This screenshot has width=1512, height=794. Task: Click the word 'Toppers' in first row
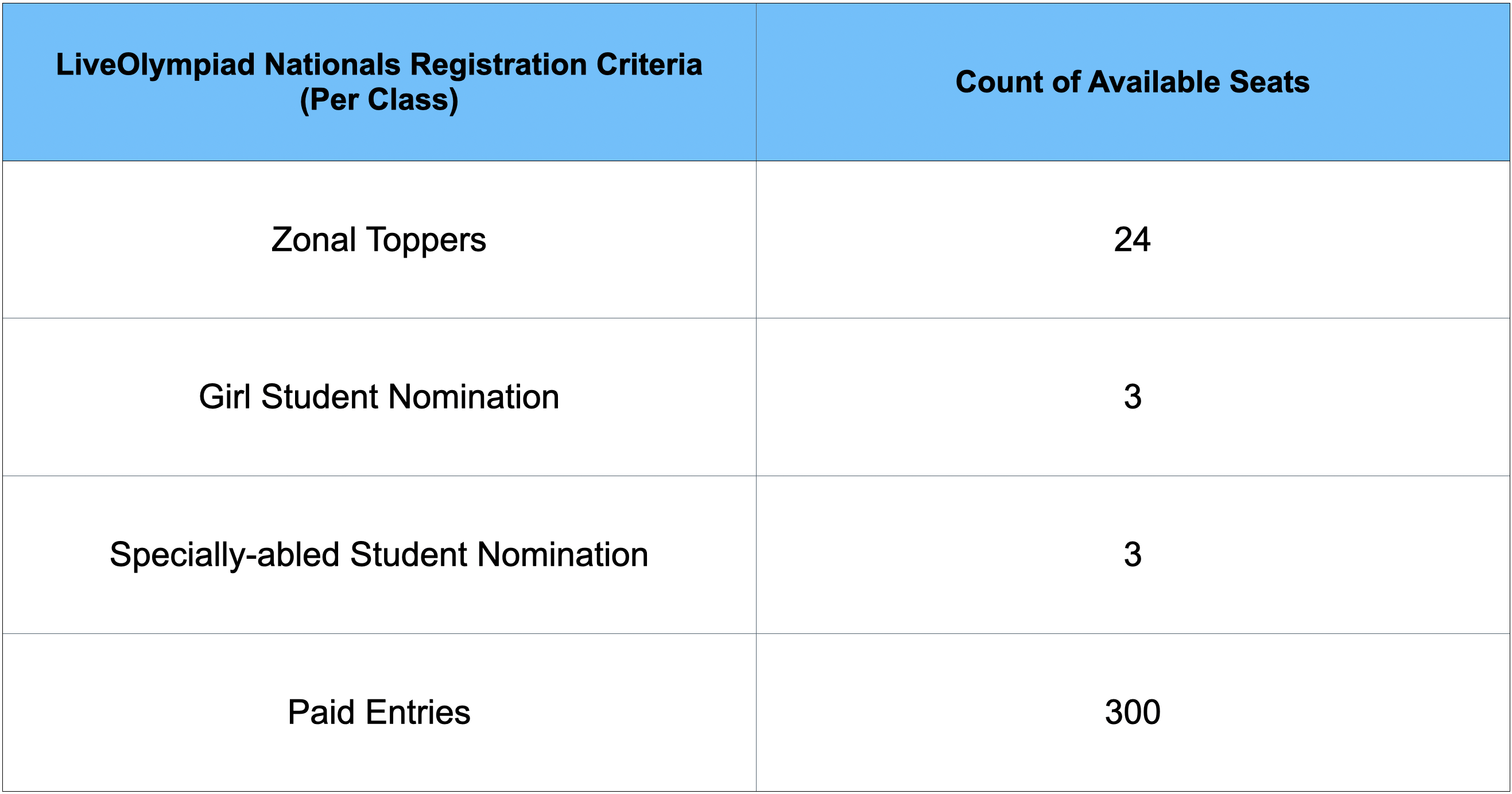427,241
